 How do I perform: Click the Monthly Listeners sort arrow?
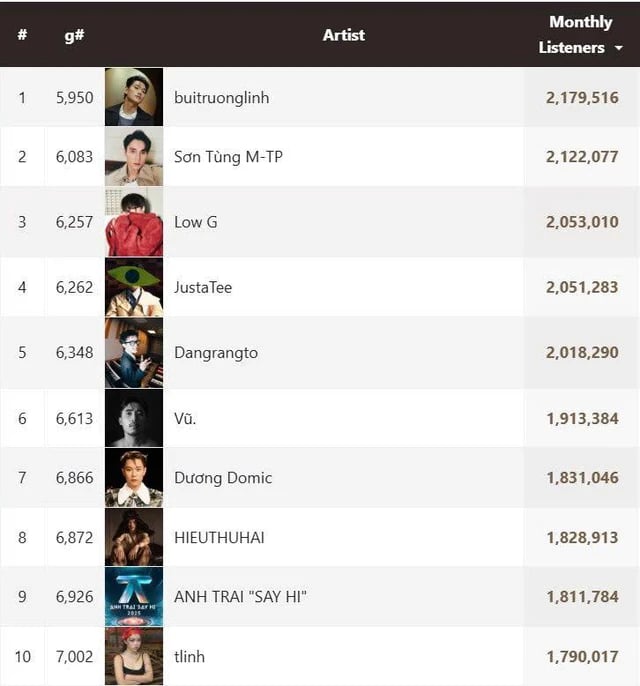(619, 48)
